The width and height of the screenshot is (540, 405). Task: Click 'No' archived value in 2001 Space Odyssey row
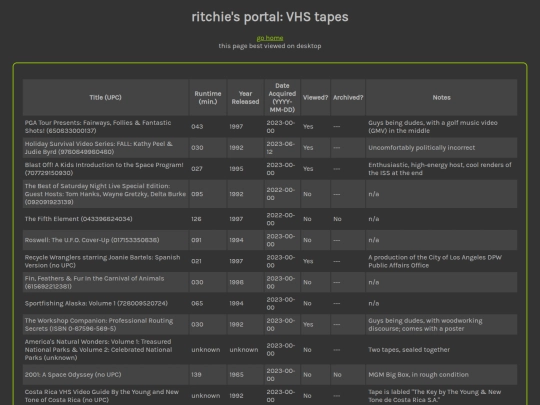337,375
